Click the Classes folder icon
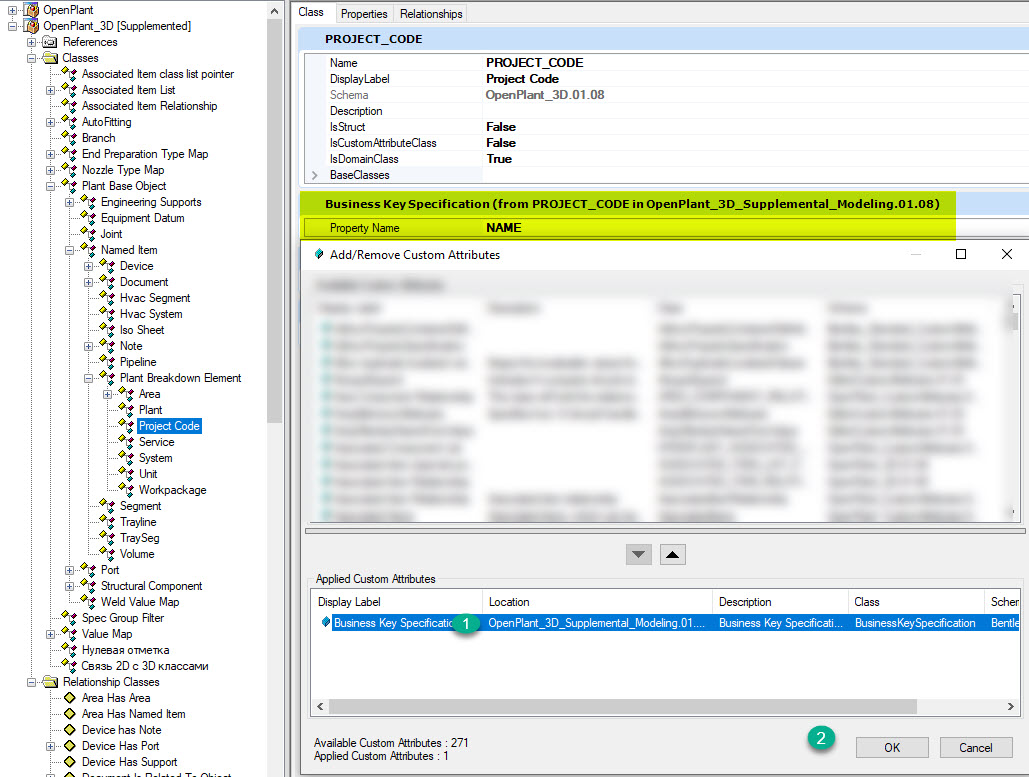Screen dimensions: 1029x777 point(50,58)
